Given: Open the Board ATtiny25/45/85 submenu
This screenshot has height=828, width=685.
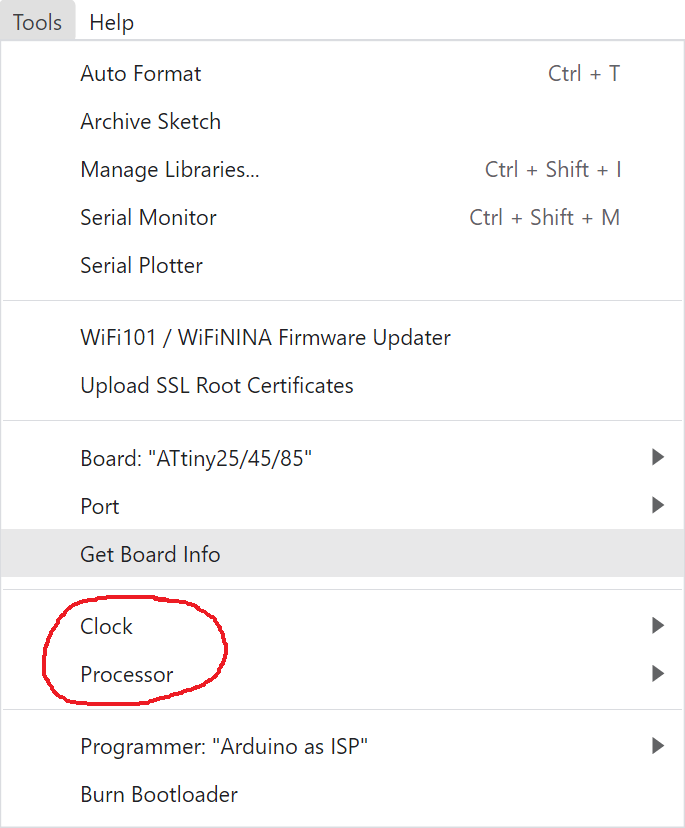Looking at the screenshot, I should [196, 458].
